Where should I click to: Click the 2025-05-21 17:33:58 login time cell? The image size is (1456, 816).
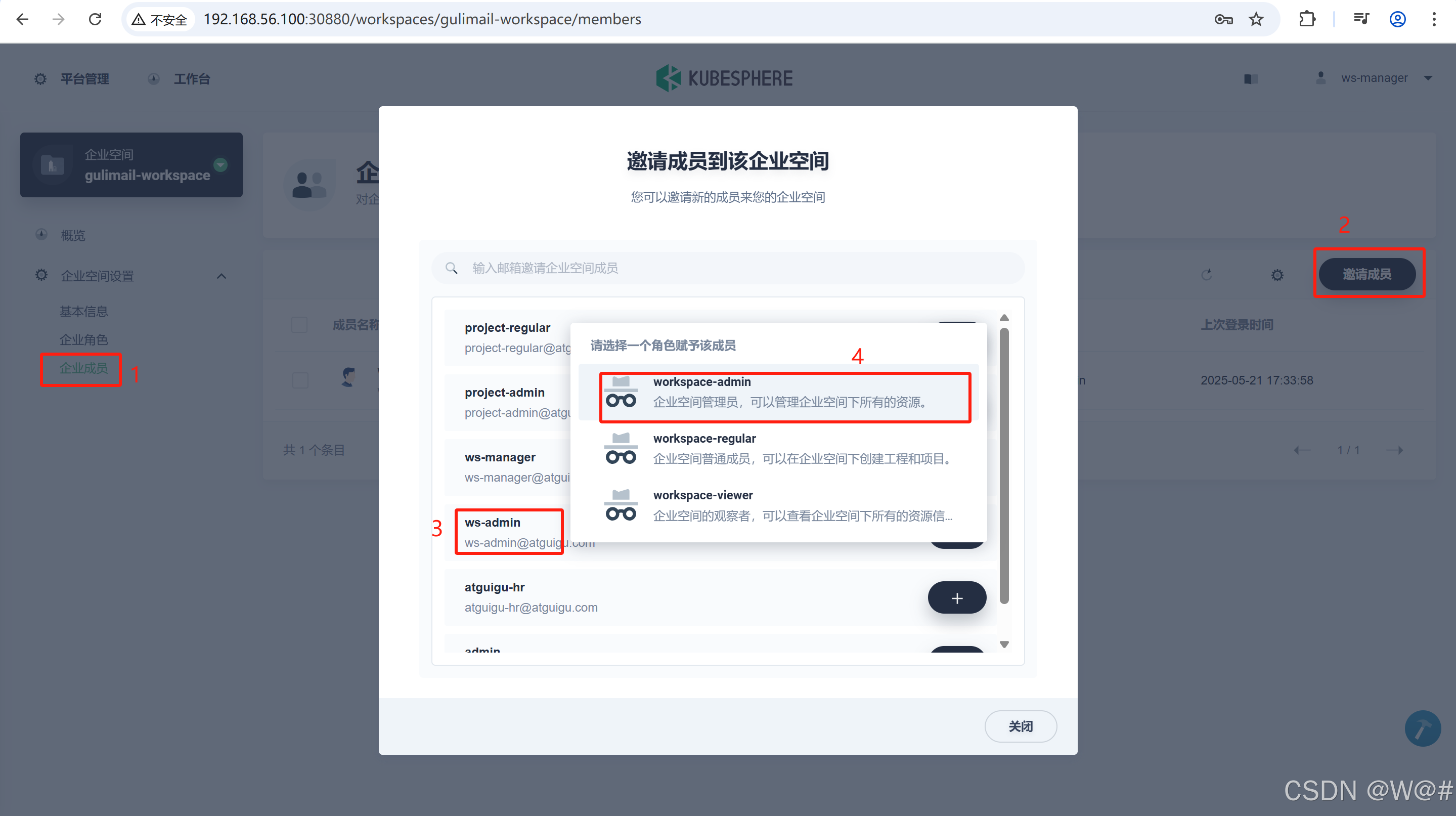(1256, 380)
